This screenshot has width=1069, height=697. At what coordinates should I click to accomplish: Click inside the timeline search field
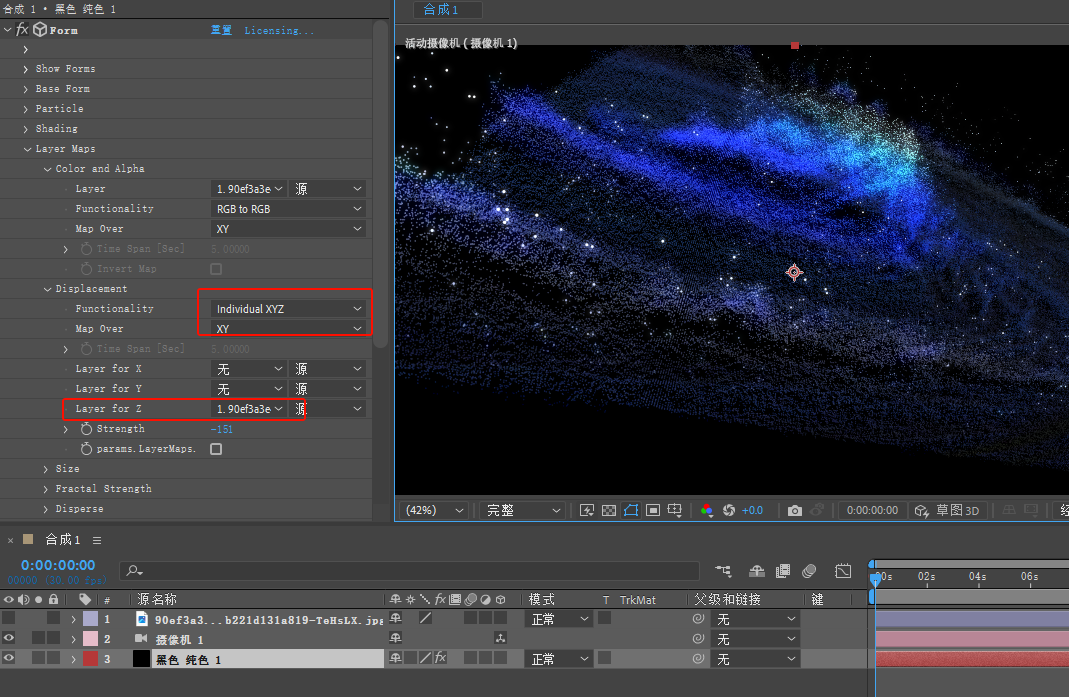tap(409, 571)
